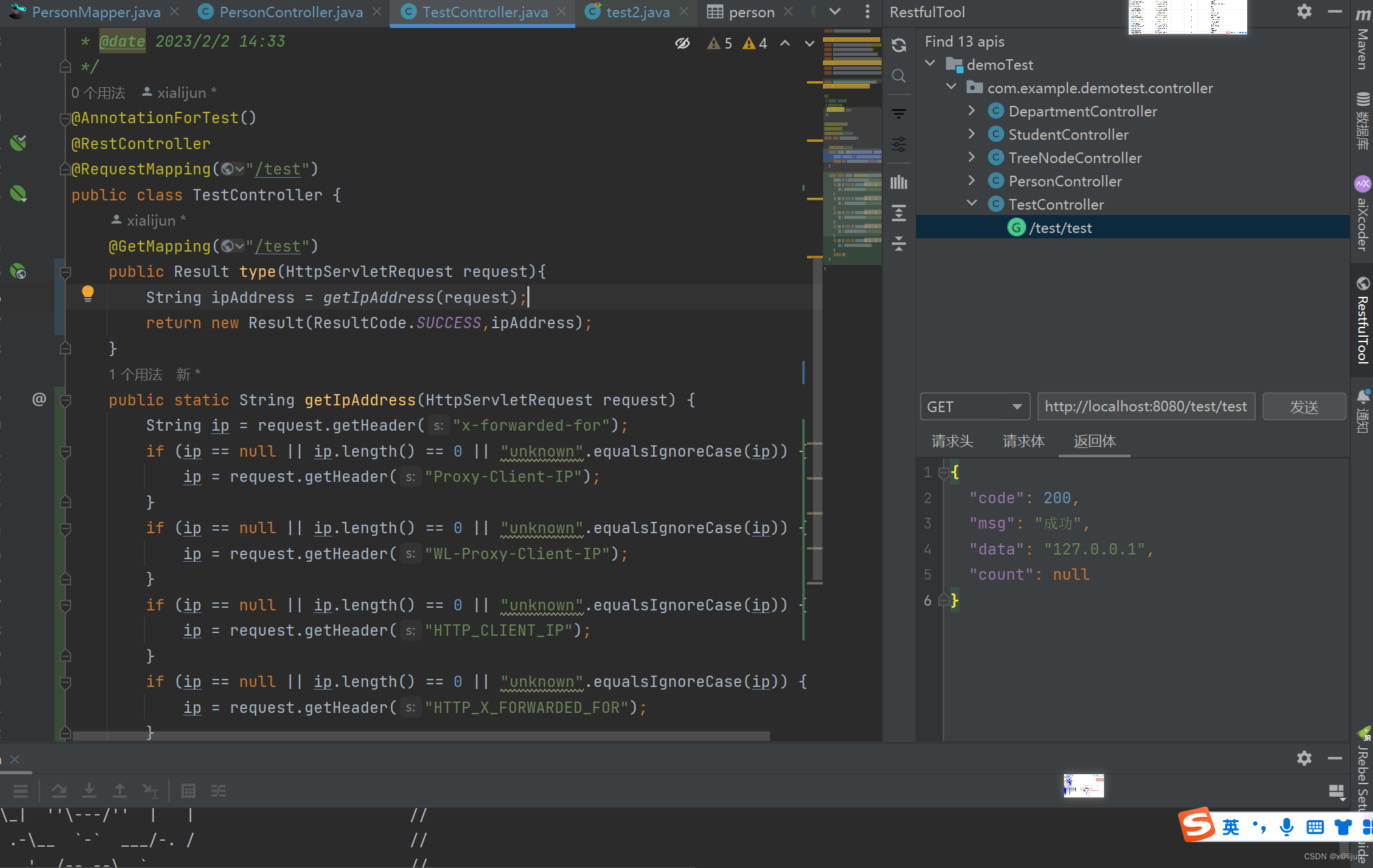Collapse the TestController node
Image resolution: width=1373 pixels, height=868 pixels.
point(972,204)
